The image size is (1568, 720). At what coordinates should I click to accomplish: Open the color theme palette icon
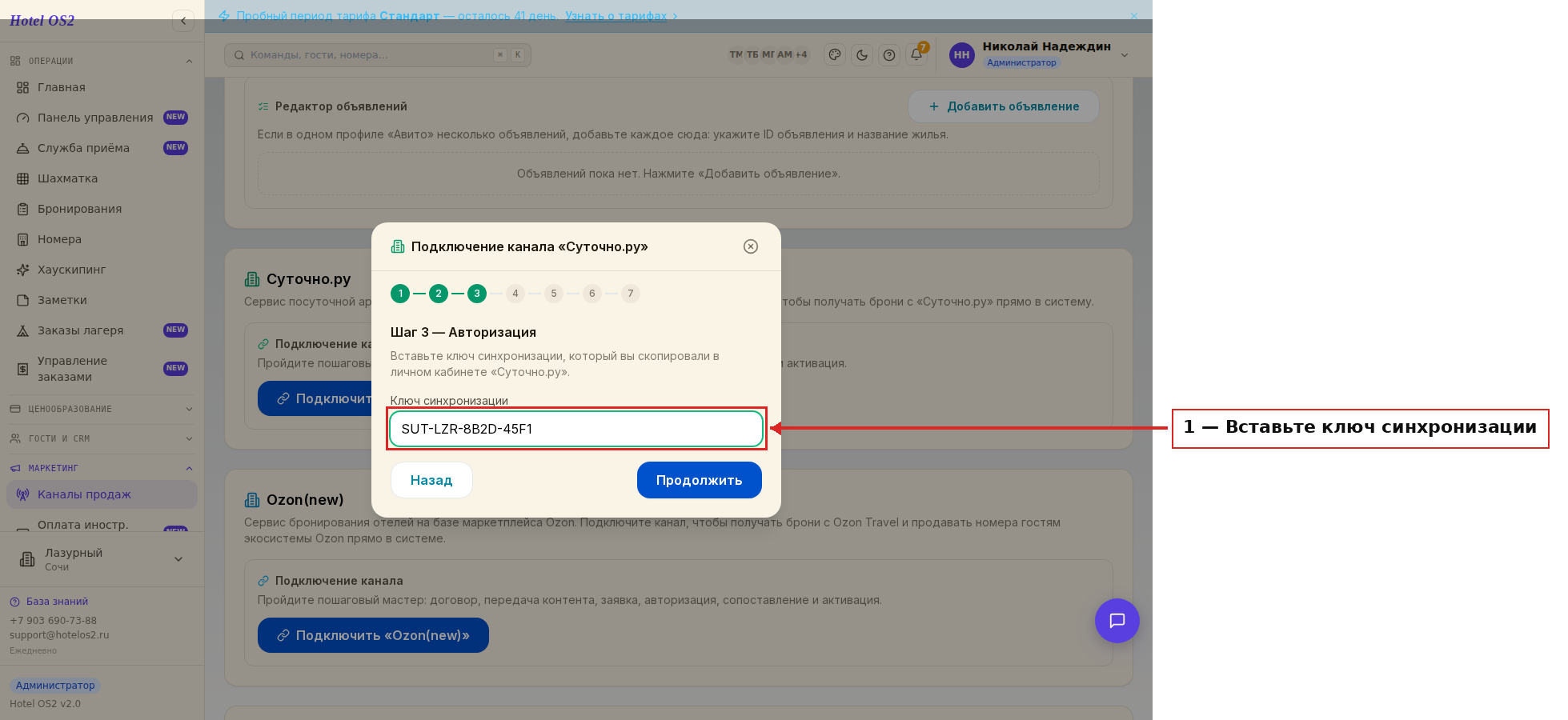pyautogui.click(x=835, y=55)
